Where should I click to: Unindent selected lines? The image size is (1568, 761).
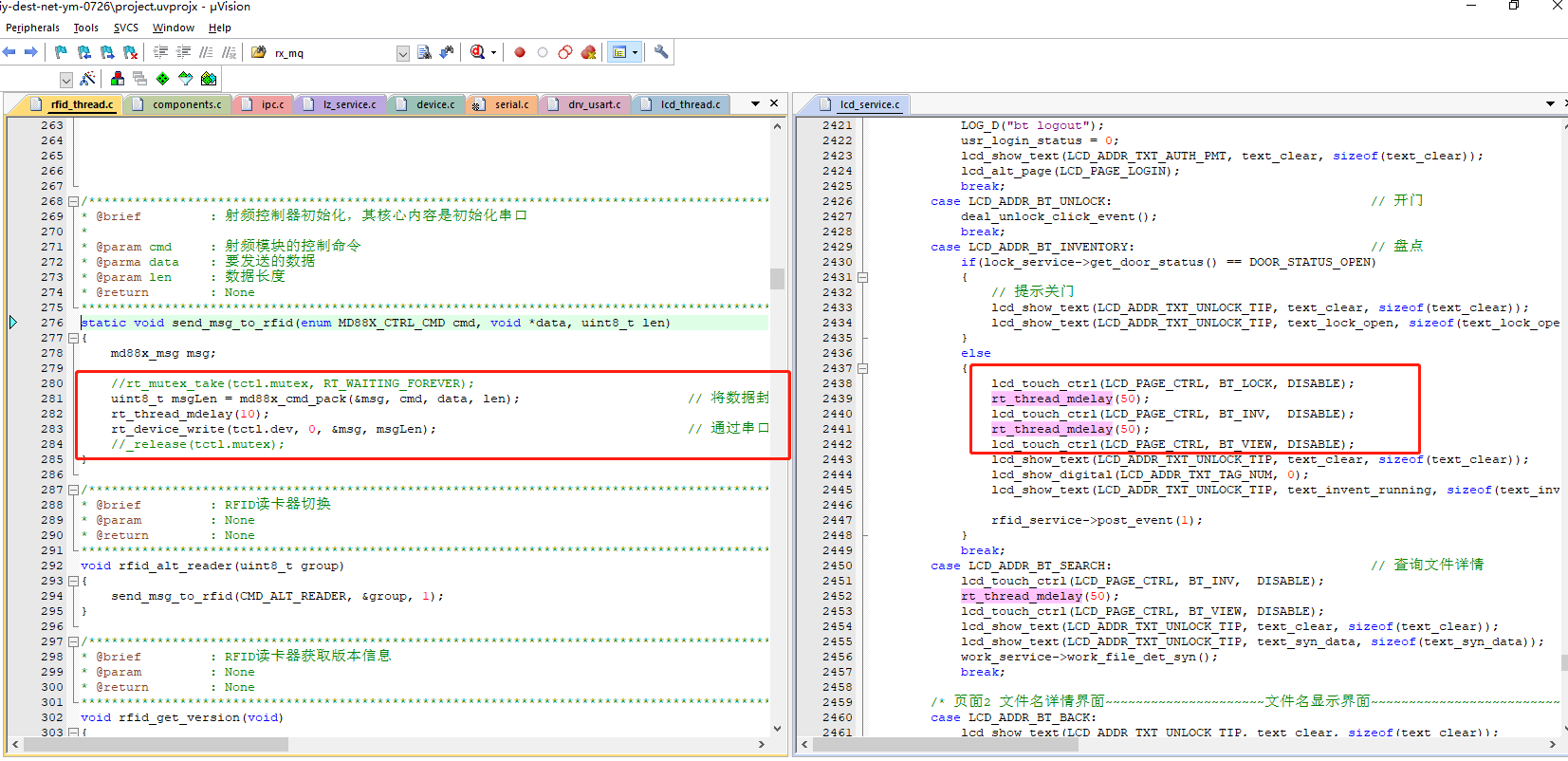tap(183, 52)
